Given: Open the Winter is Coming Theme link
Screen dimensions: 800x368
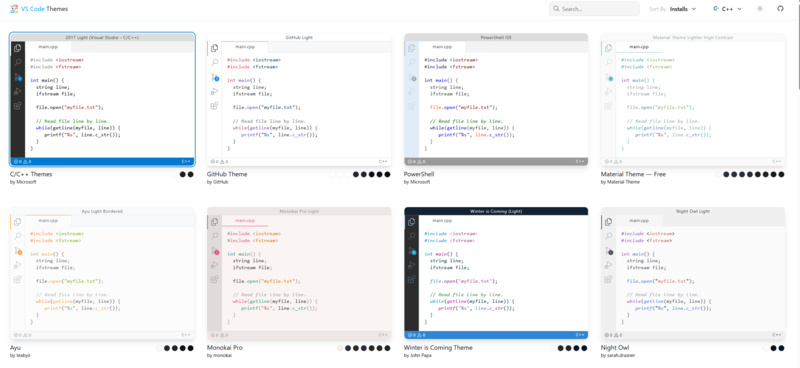Looking at the screenshot, I should click(438, 348).
